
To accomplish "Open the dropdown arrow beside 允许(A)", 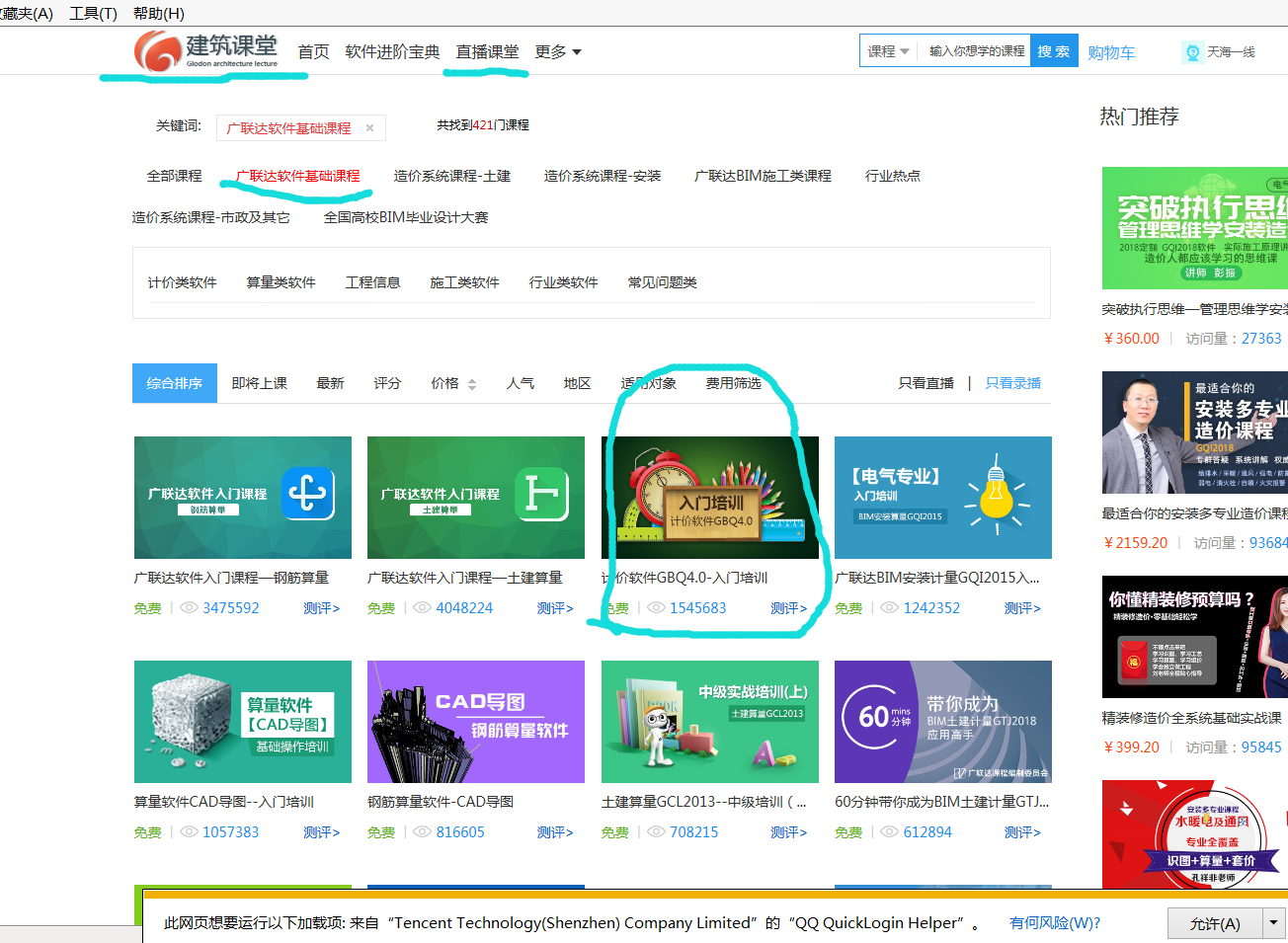I will (1274, 923).
